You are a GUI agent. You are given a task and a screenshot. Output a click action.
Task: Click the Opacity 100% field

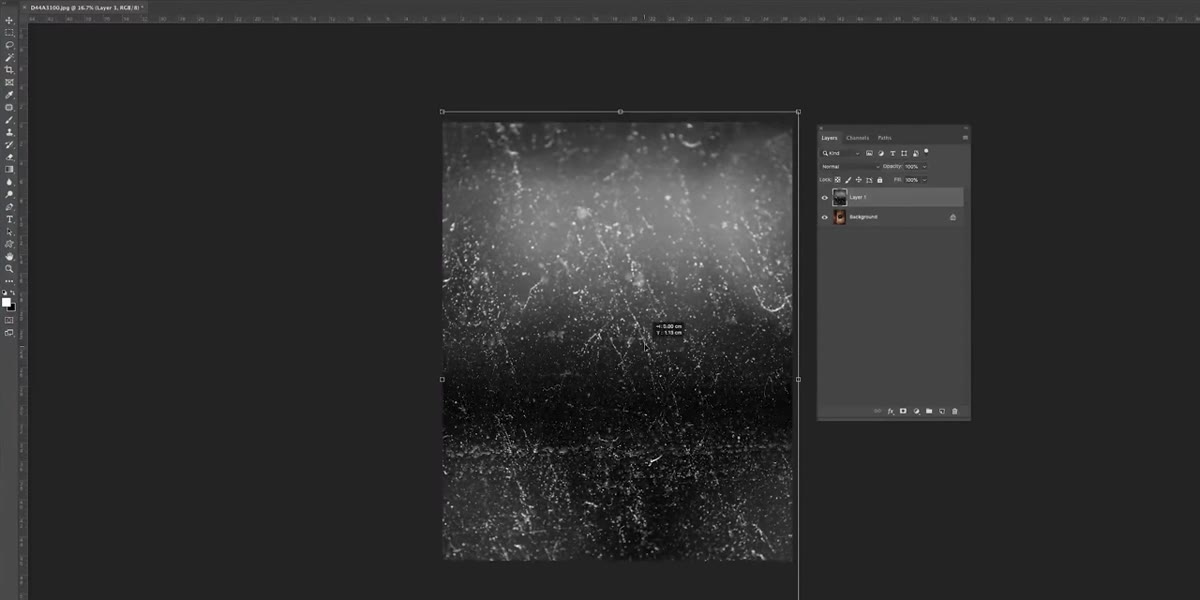click(x=911, y=166)
